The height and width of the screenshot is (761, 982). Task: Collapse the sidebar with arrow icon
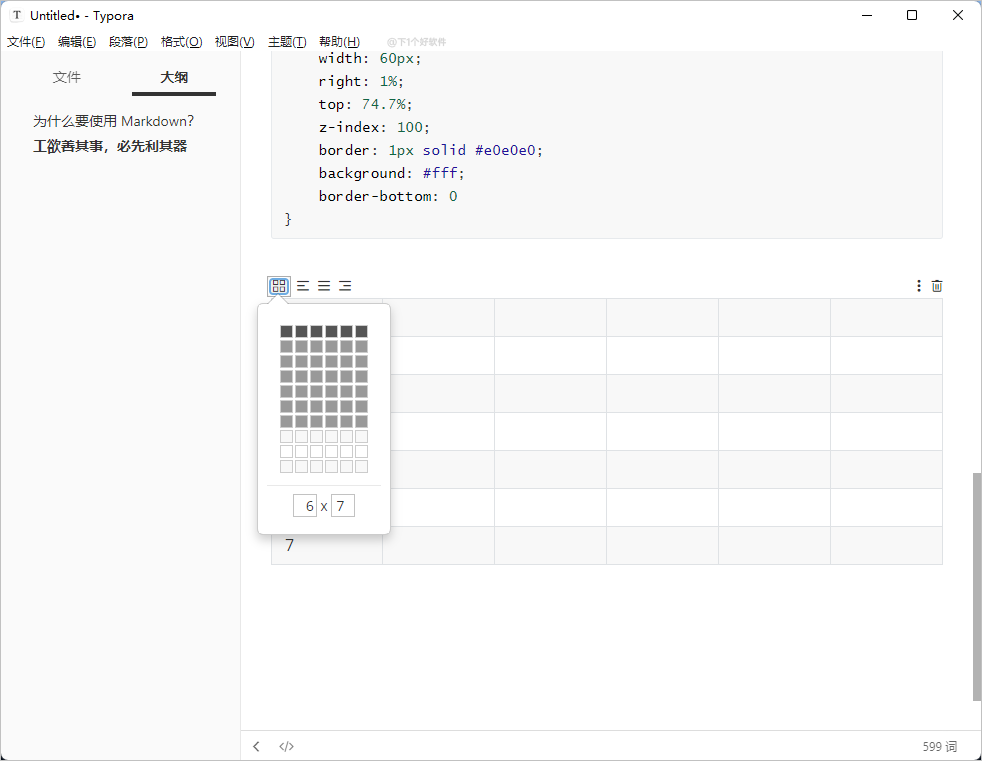coord(257,746)
